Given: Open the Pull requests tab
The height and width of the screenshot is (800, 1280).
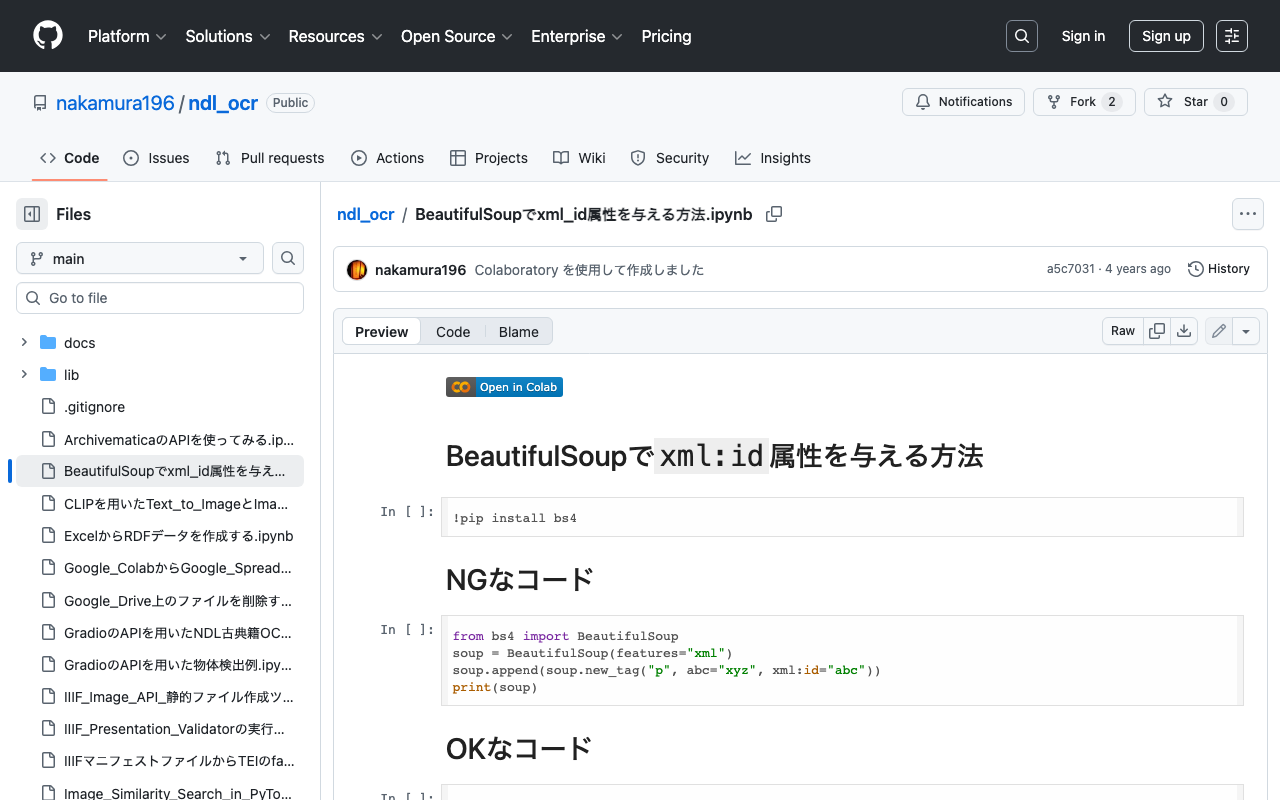Looking at the screenshot, I should [x=270, y=158].
